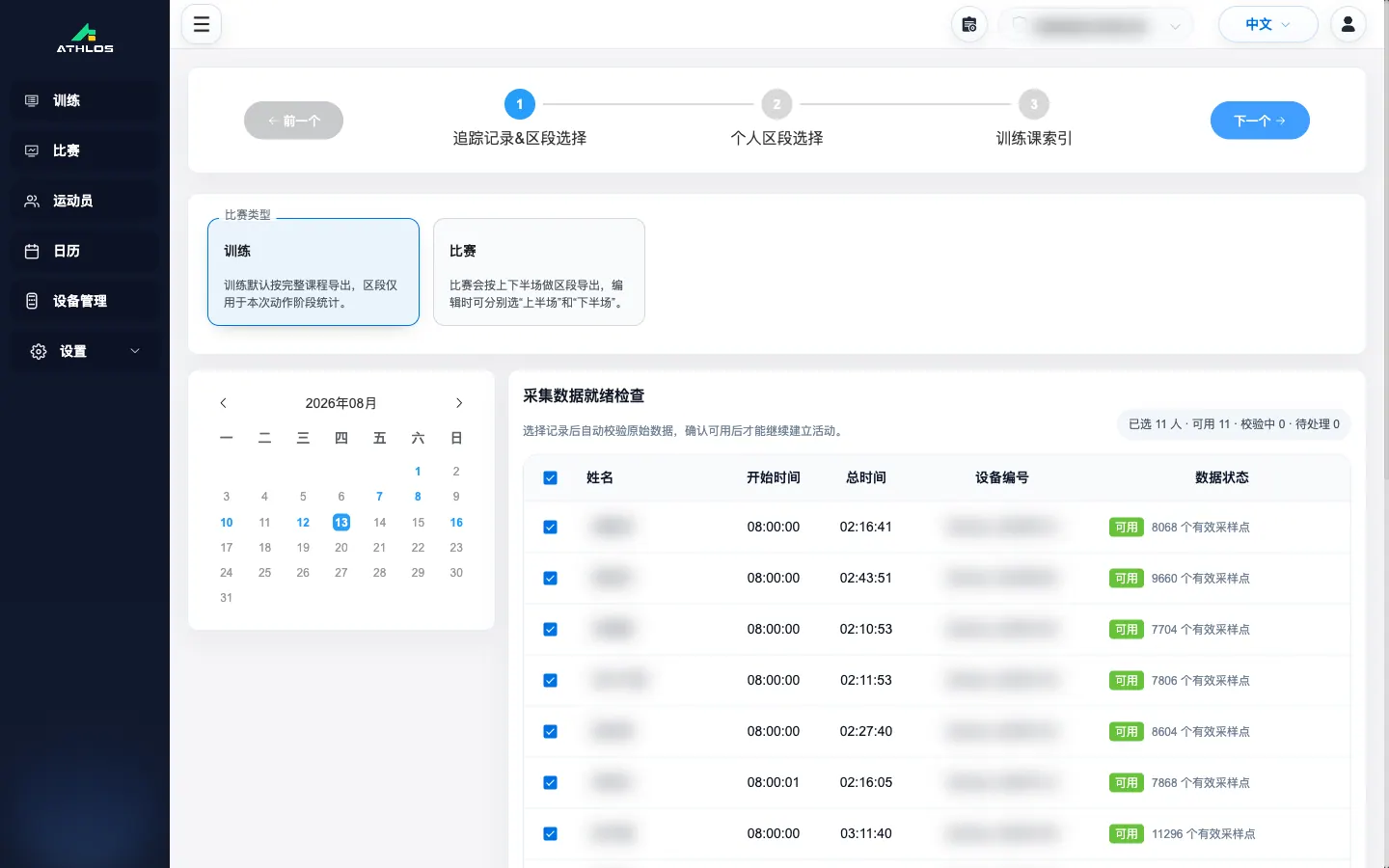Toggle the hamburger menu button

click(x=202, y=24)
